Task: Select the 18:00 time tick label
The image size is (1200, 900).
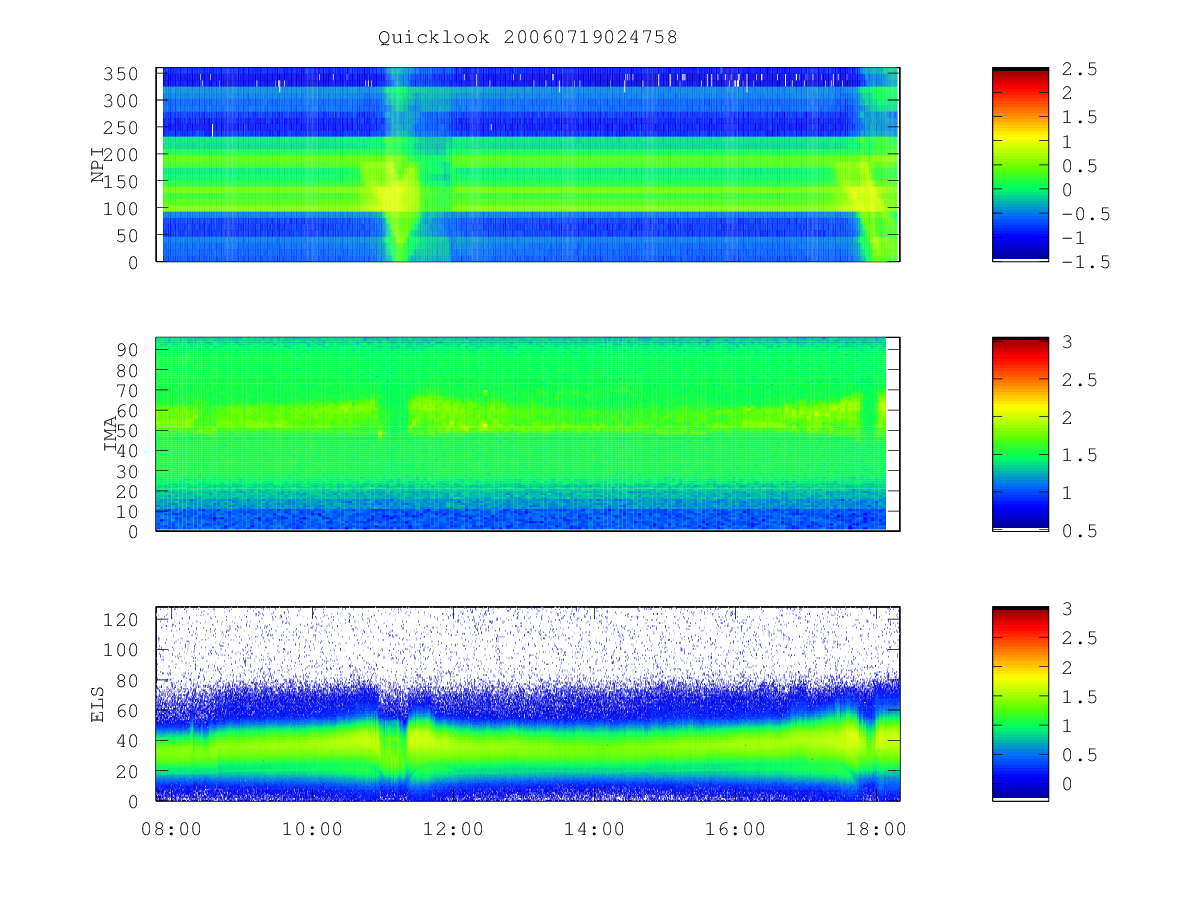Action: pos(876,829)
